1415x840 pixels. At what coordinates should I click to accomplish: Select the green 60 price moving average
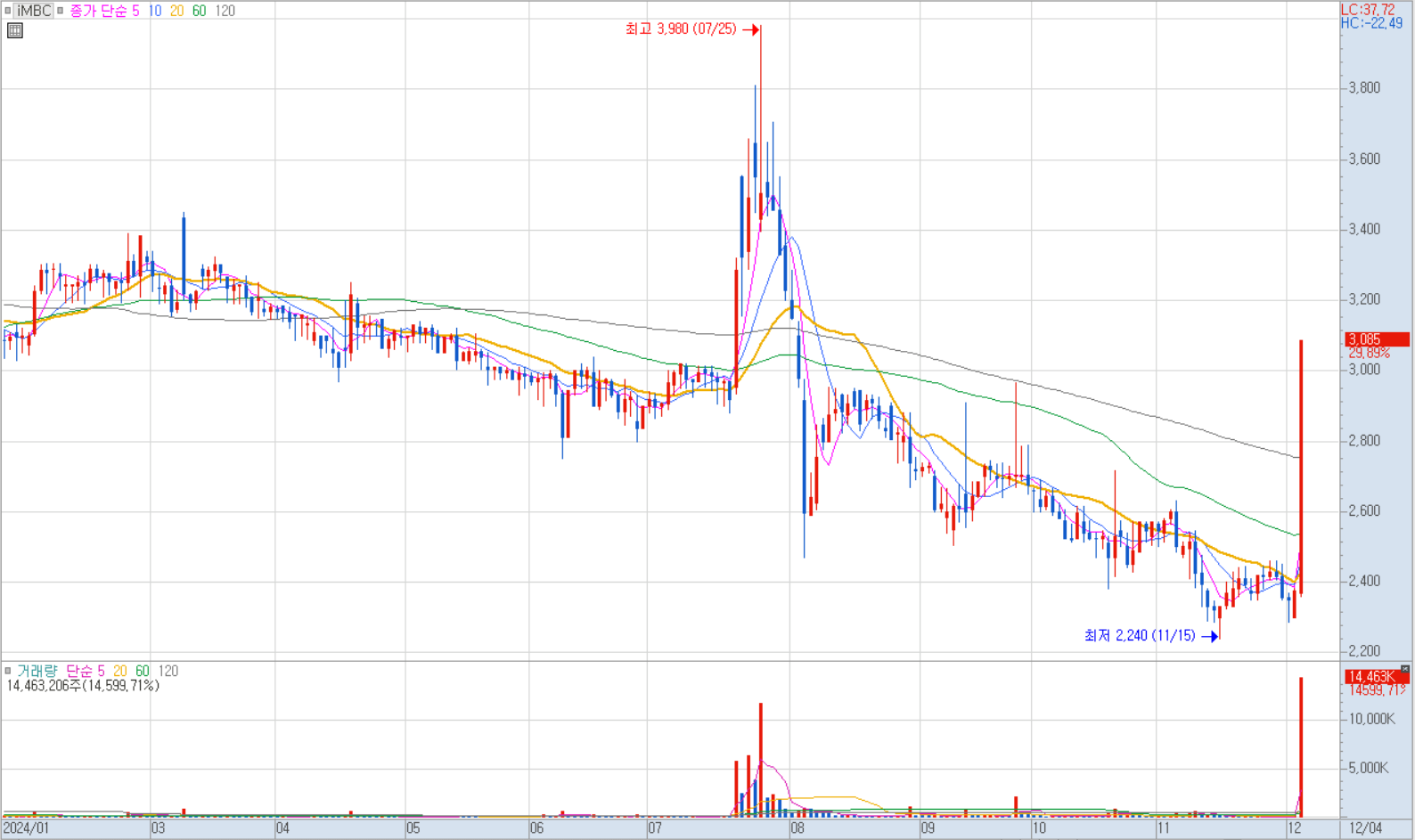(199, 11)
